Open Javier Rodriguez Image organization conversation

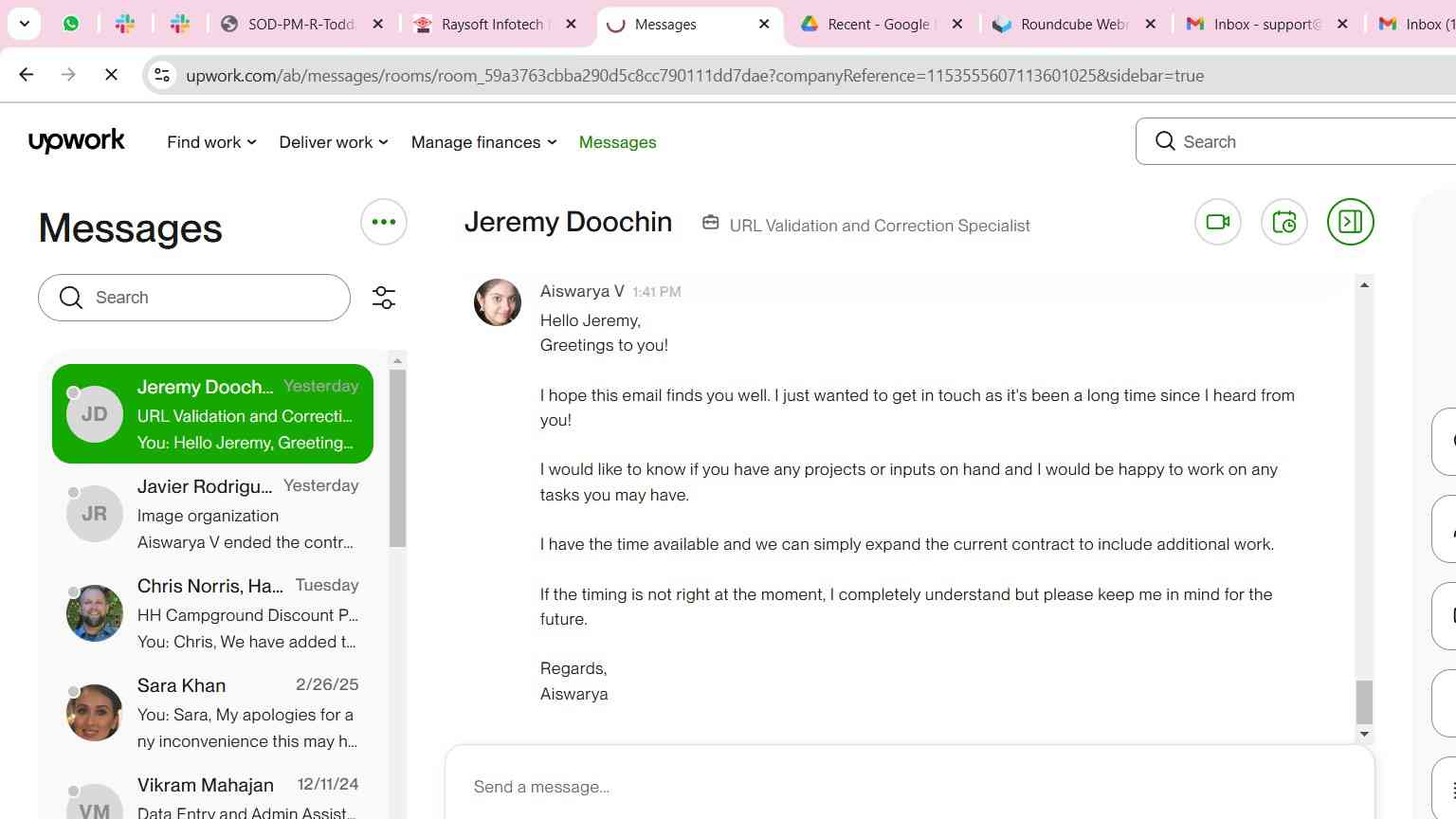212,514
